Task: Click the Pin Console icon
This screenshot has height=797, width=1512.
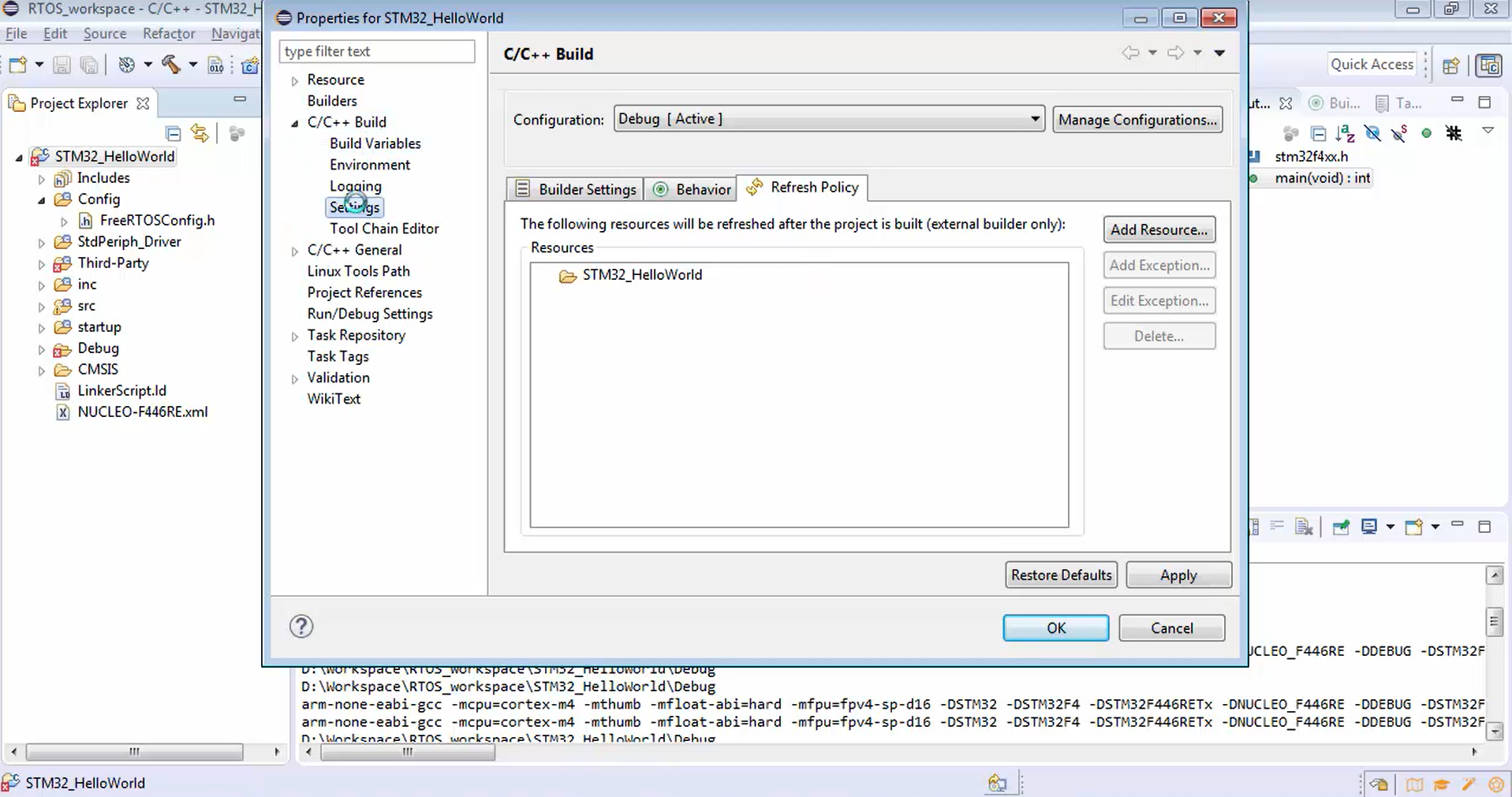Action: (1341, 527)
